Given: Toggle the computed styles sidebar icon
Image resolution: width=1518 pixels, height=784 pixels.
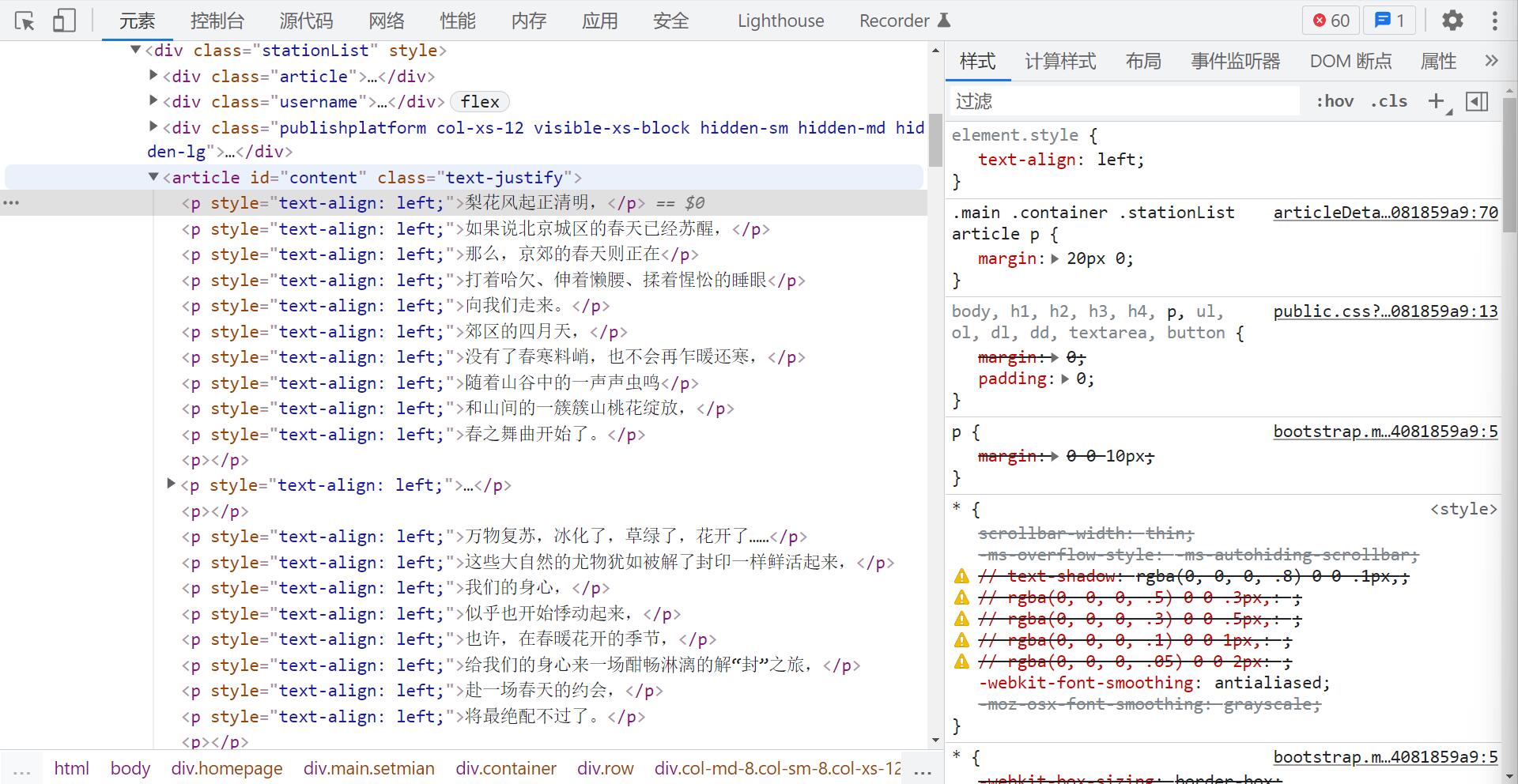Looking at the screenshot, I should [1476, 101].
